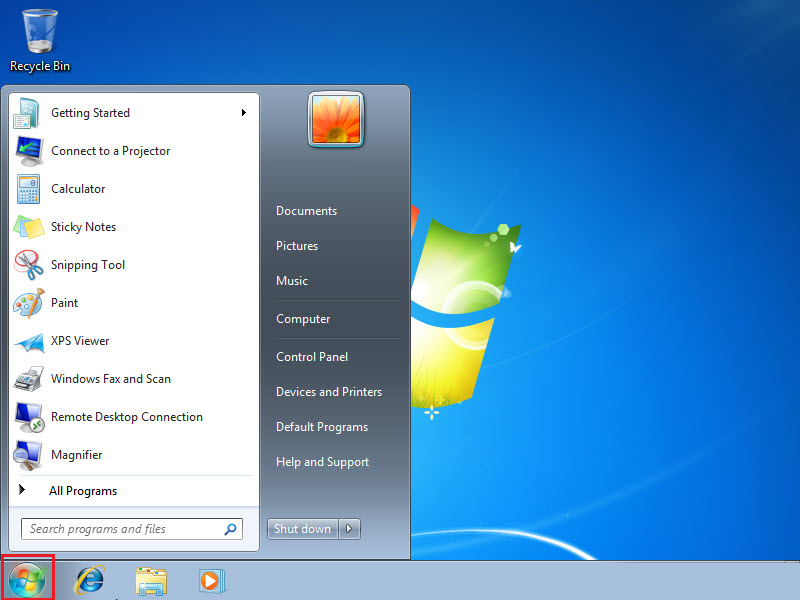The image size is (800, 600).
Task: Click the Shut down button
Action: 302,528
